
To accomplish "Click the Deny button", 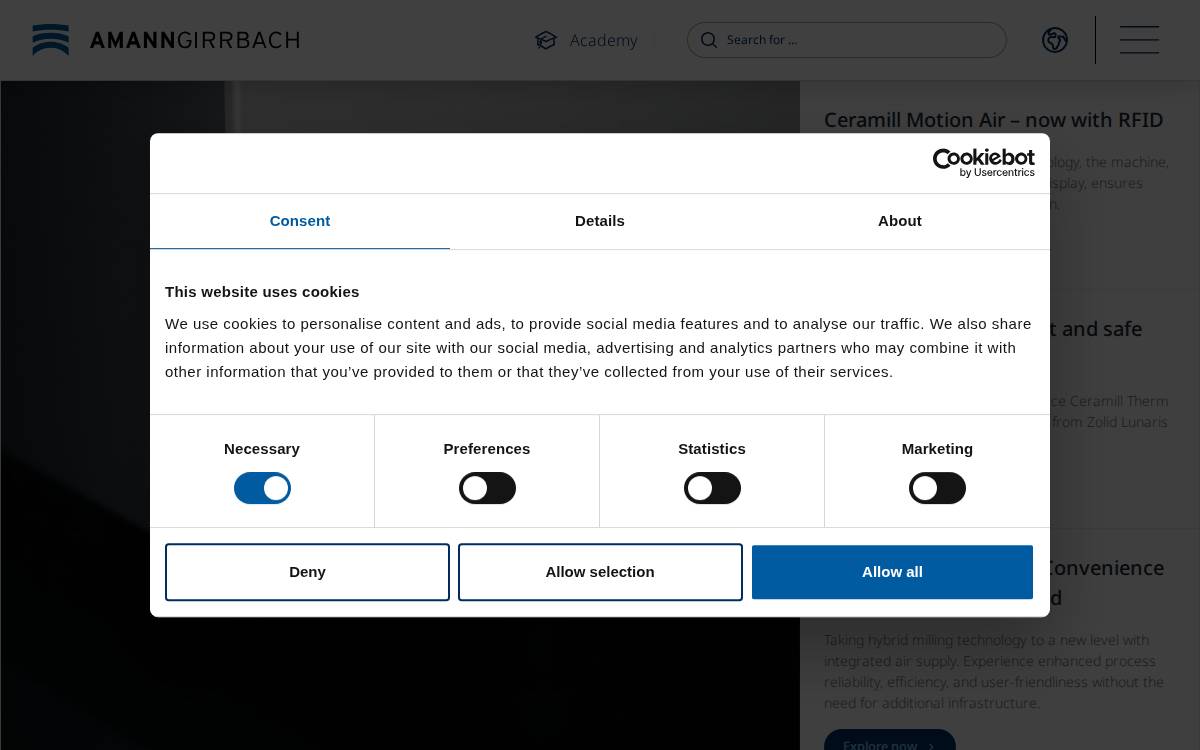I will click(x=307, y=572).
